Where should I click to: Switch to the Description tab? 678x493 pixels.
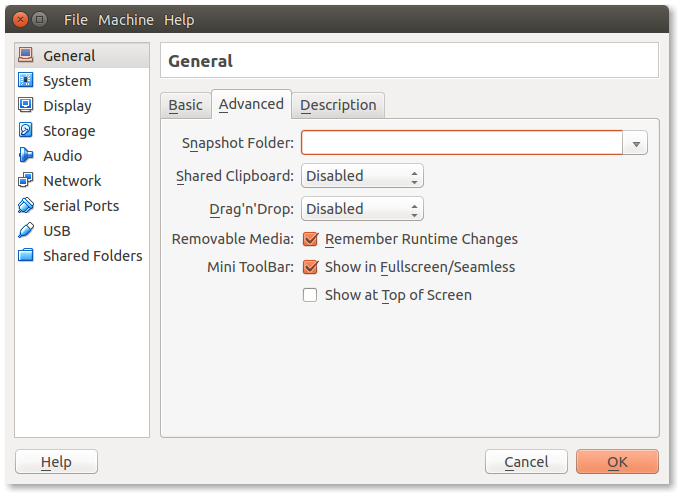[338, 105]
